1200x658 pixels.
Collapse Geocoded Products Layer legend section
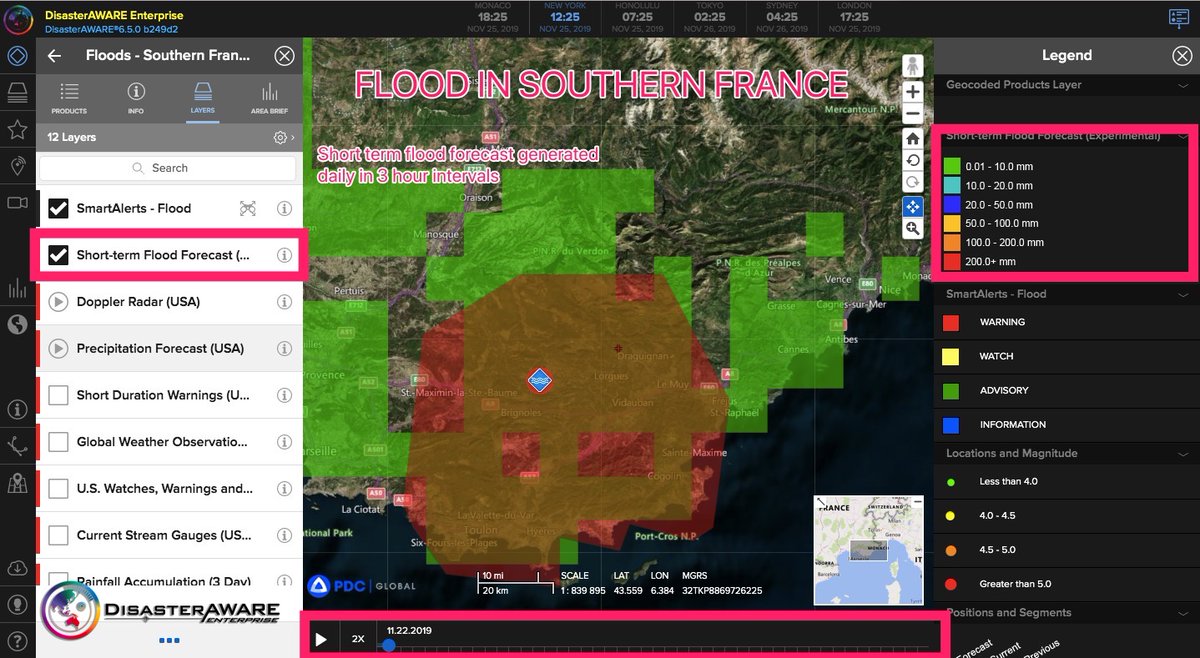[x=1182, y=85]
